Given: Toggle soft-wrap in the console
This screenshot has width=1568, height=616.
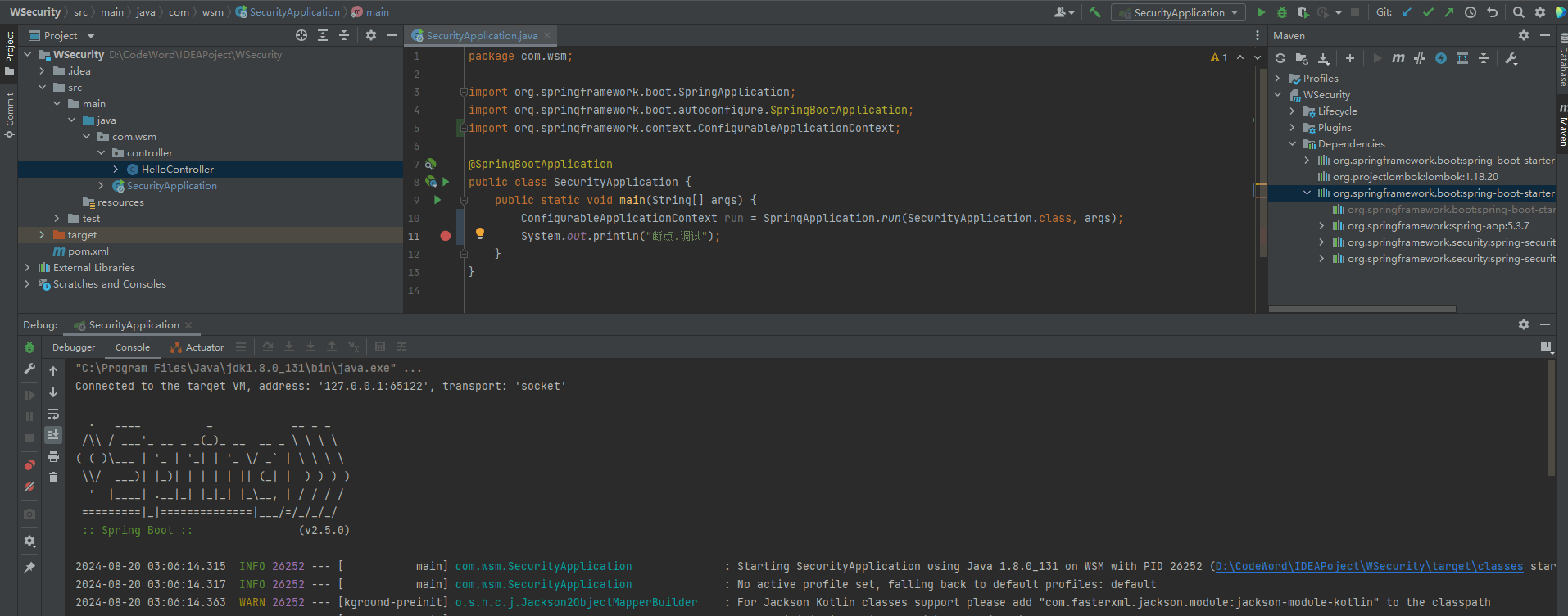Looking at the screenshot, I should coord(53,414).
